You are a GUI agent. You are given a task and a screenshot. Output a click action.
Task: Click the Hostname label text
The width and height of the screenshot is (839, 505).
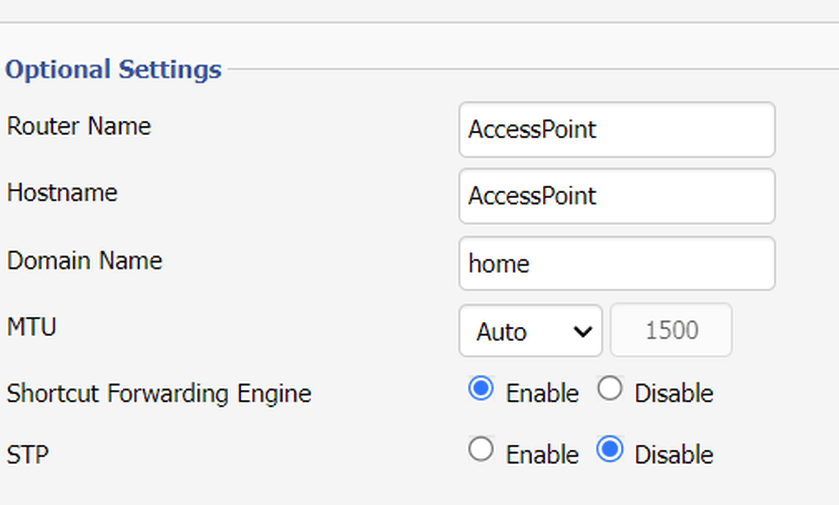[62, 193]
